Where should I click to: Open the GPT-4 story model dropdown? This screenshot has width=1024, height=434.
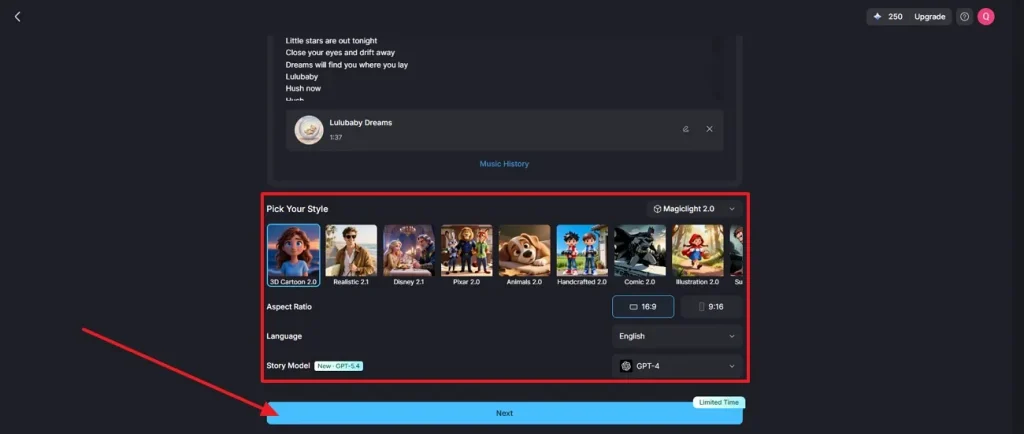point(677,366)
